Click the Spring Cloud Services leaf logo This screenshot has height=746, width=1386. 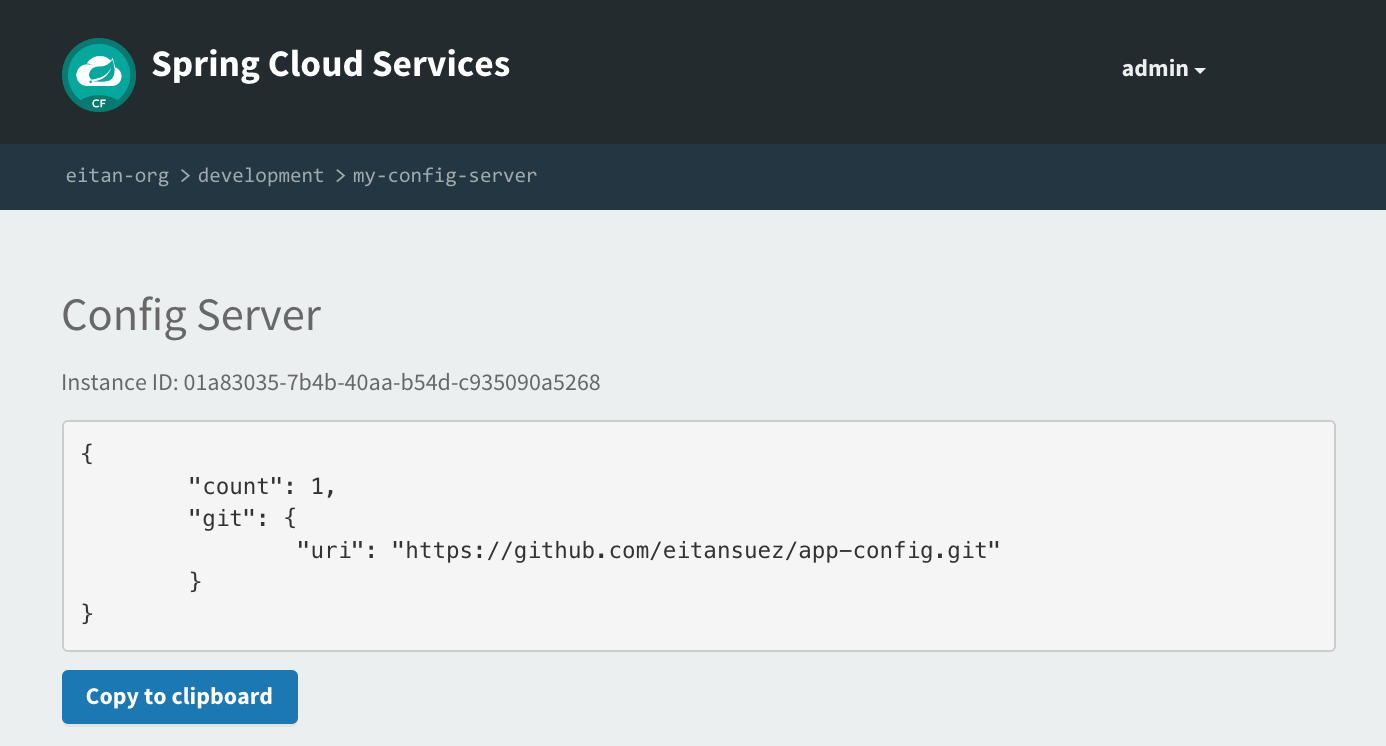[x=99, y=74]
